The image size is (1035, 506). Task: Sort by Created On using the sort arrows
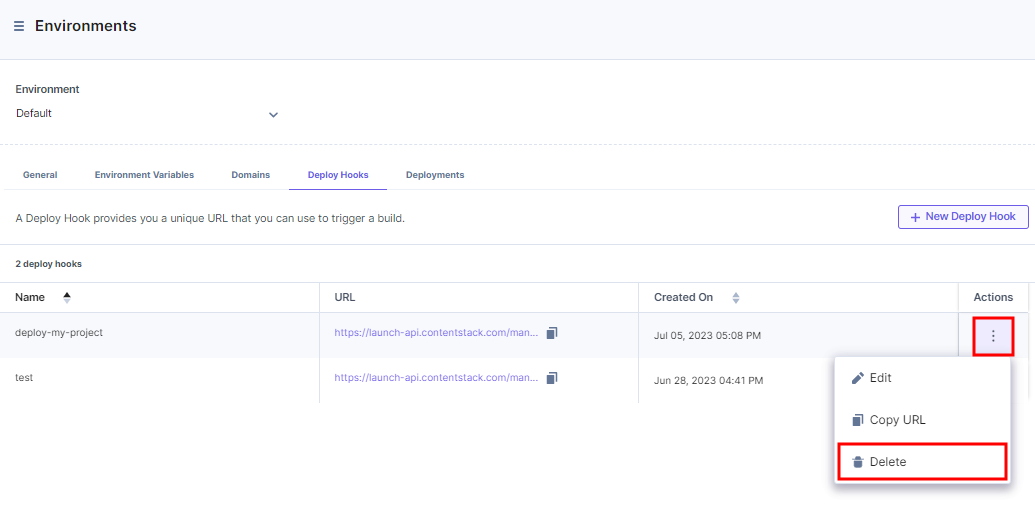point(735,298)
